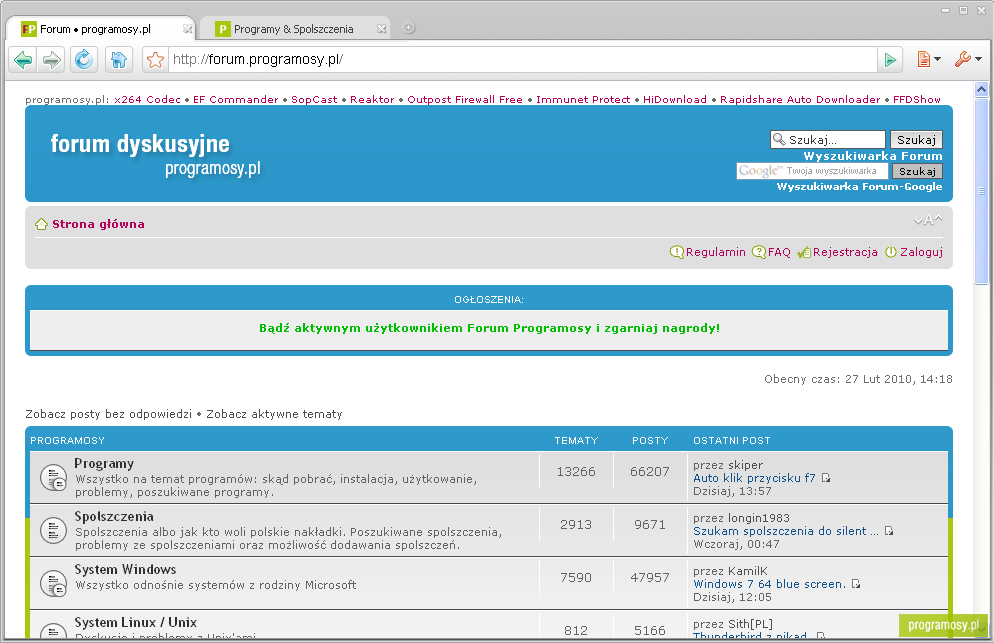Open the SopCast link
Screen dimensions: 994x643
(314, 100)
